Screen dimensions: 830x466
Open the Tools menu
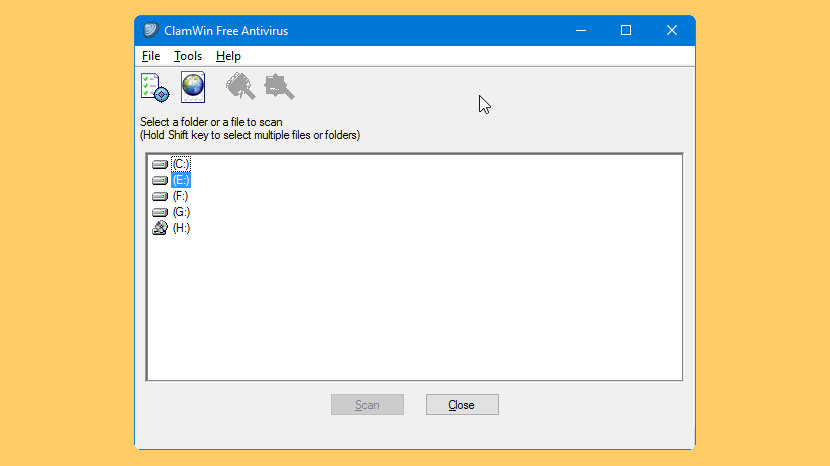[188, 56]
